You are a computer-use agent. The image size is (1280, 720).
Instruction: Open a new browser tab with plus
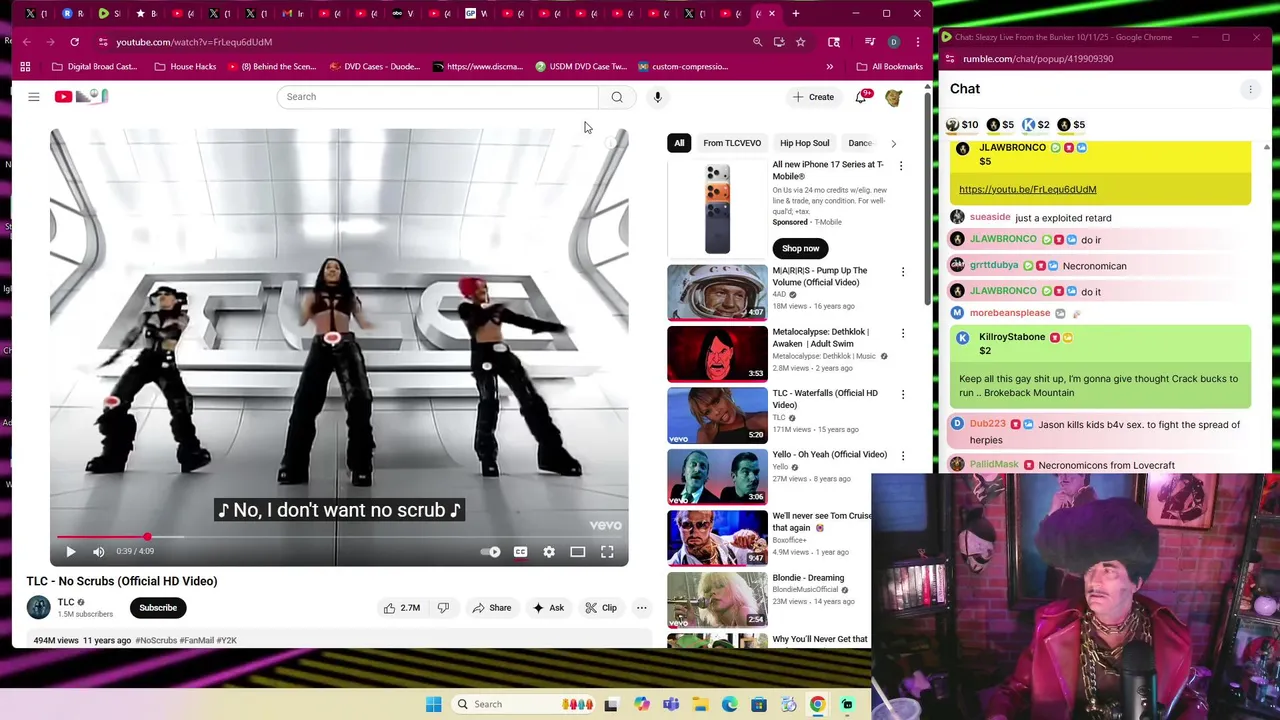coord(796,14)
